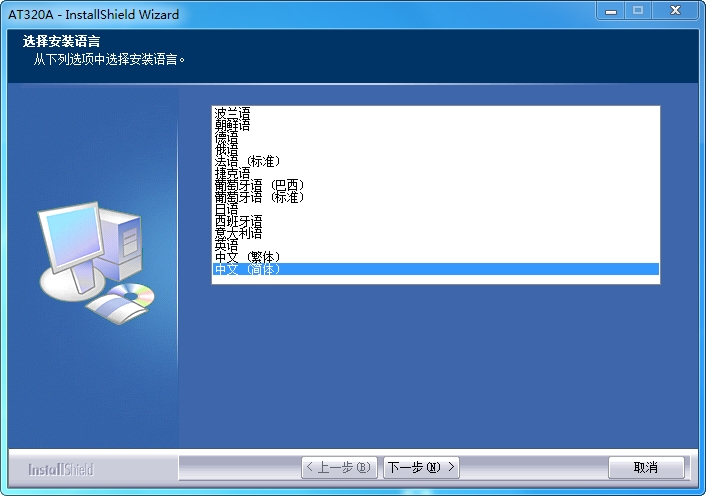
Task: Pick Czech (捷克语) from the list
Action: pyautogui.click(x=232, y=173)
